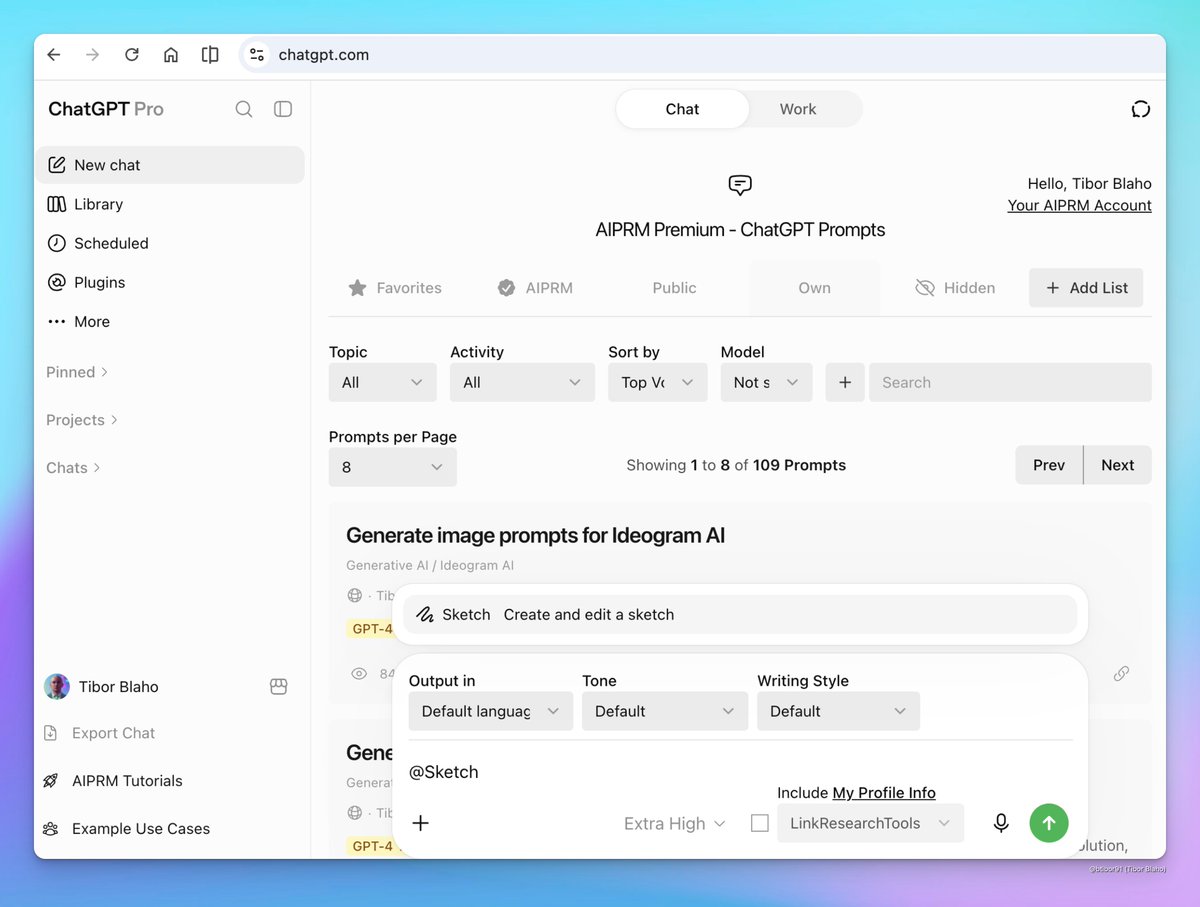Open the Library item
The width and height of the screenshot is (1200, 907).
pos(170,204)
